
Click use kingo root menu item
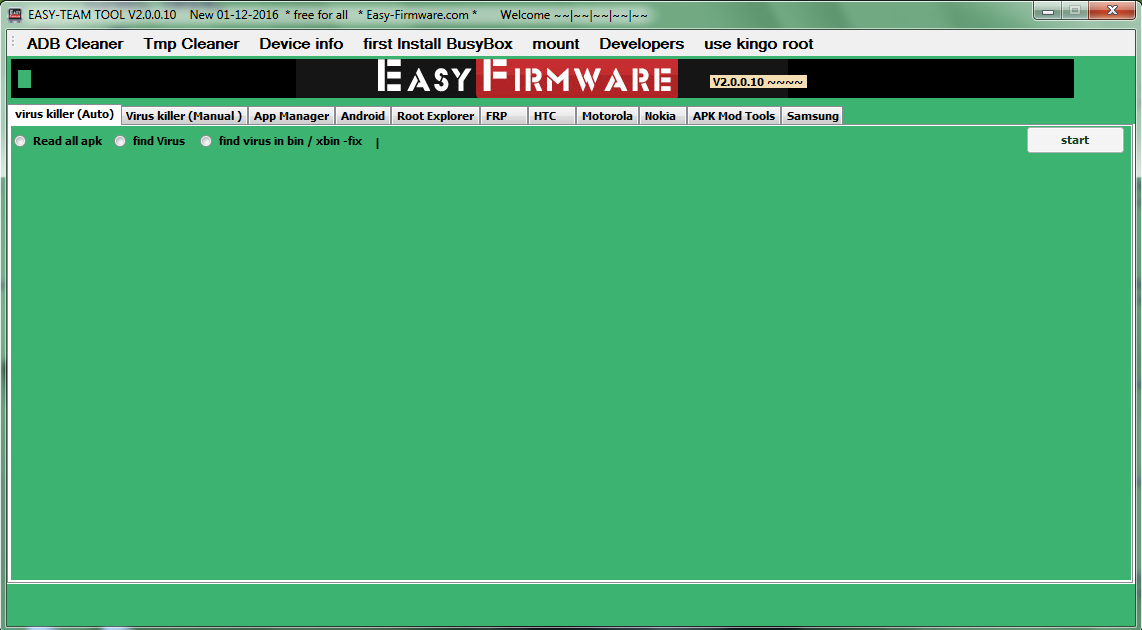[758, 44]
